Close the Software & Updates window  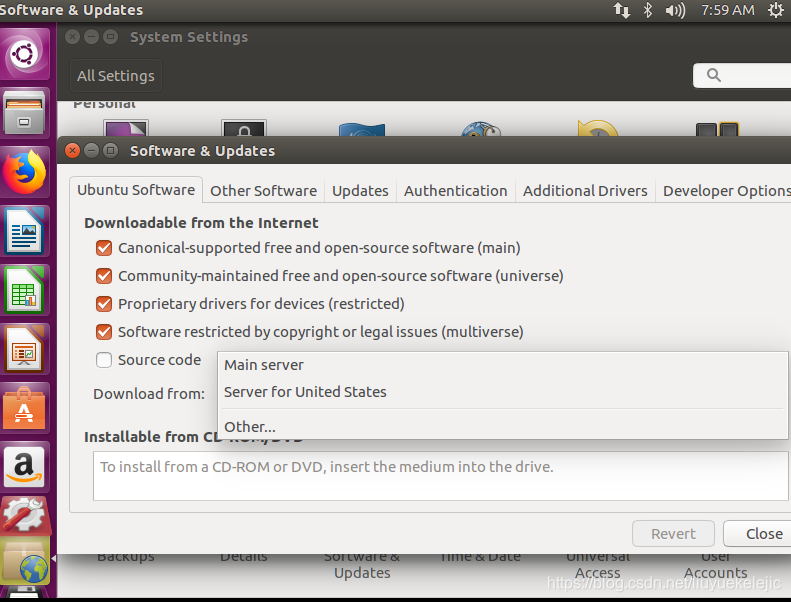[x=73, y=150]
